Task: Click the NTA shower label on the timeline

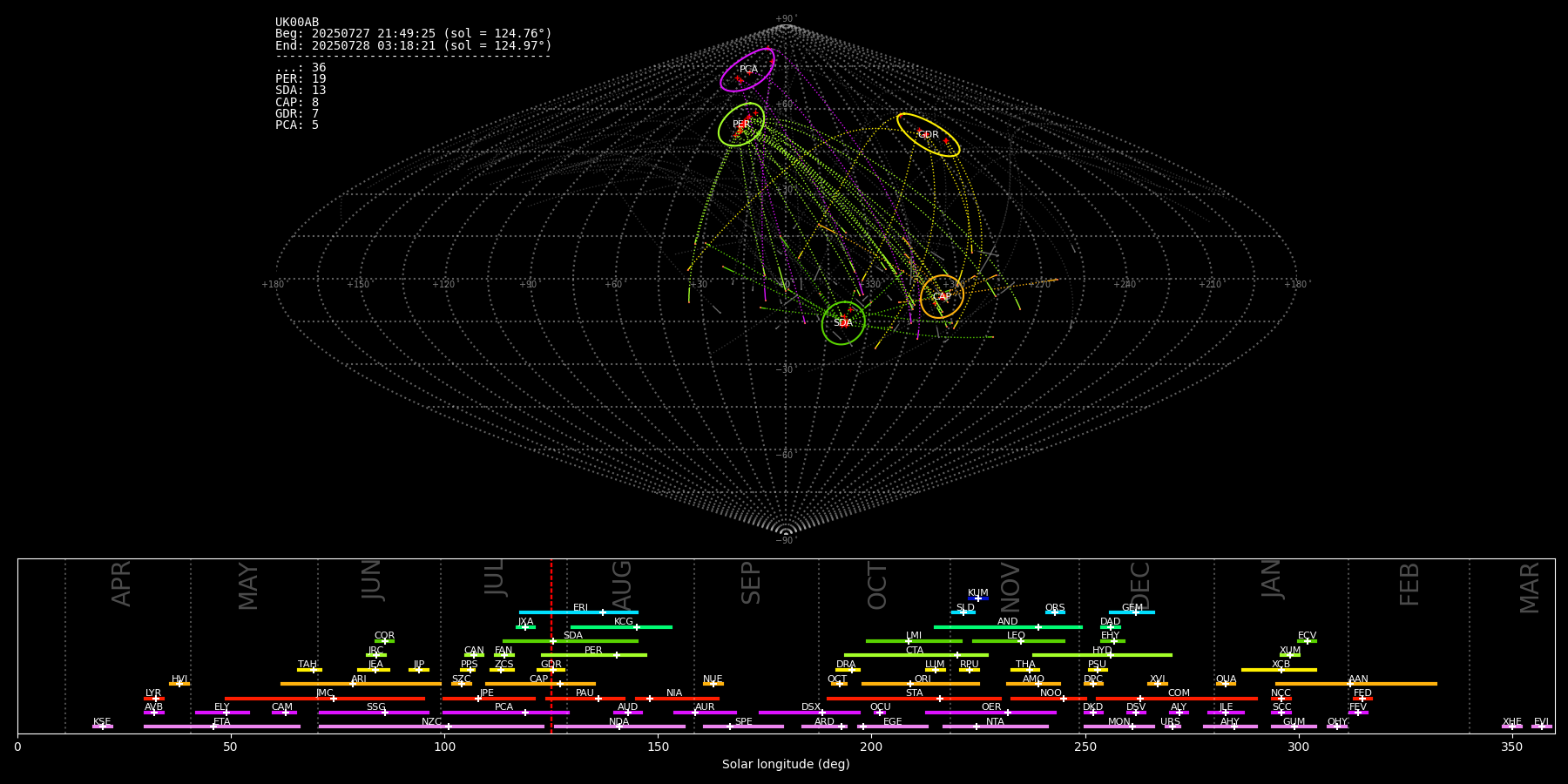Action: [995, 722]
